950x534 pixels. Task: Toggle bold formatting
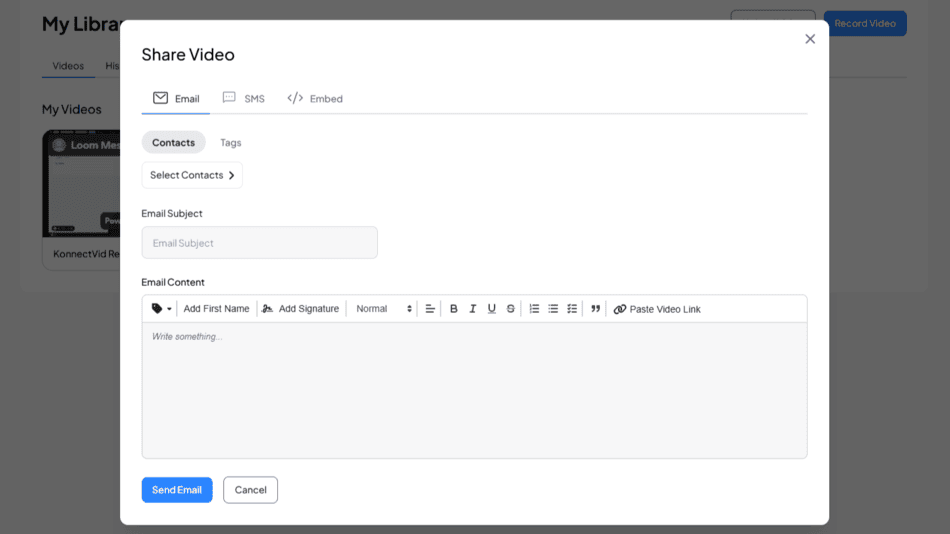[x=453, y=309]
